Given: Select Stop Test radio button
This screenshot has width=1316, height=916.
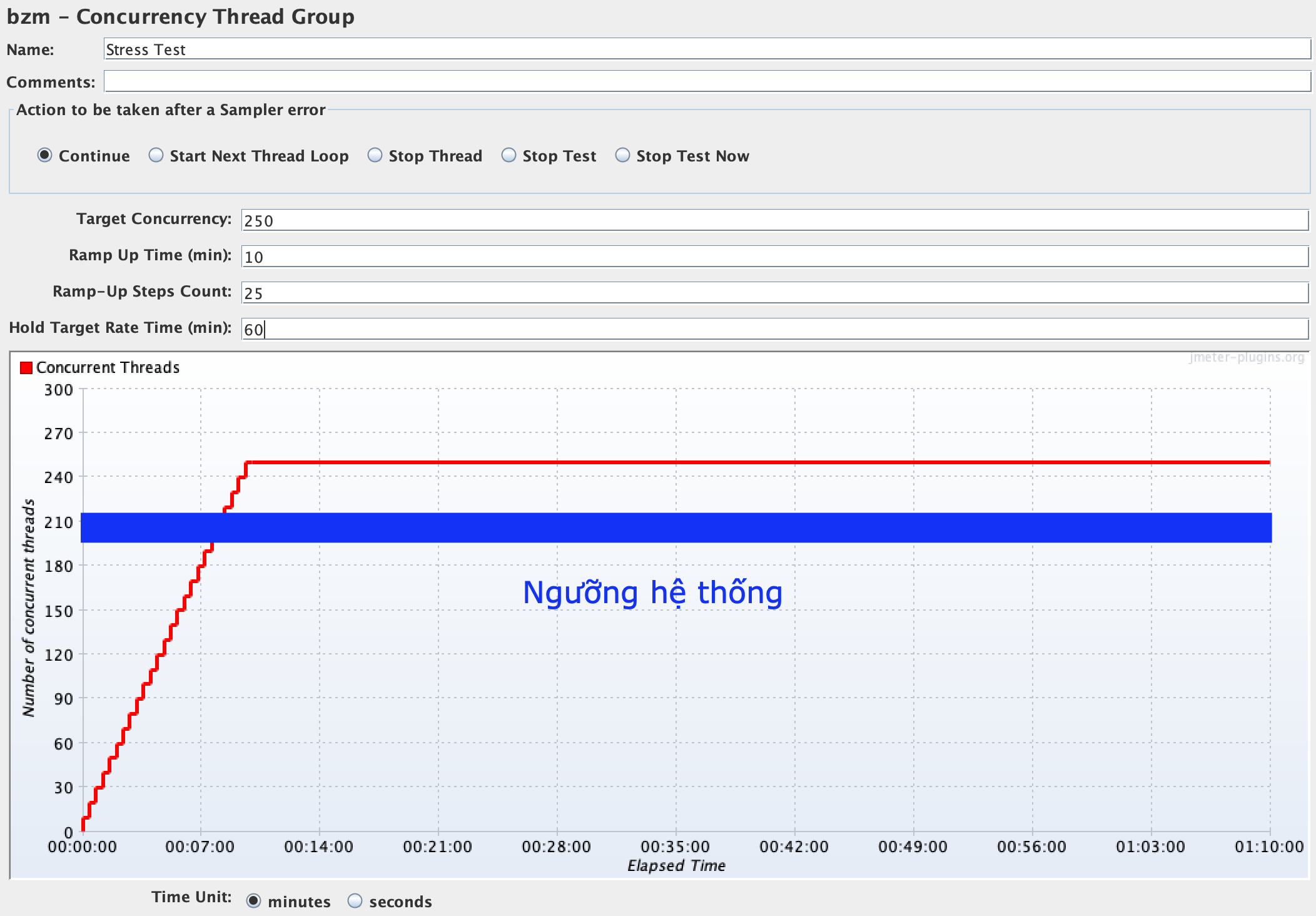Looking at the screenshot, I should pos(509,155).
